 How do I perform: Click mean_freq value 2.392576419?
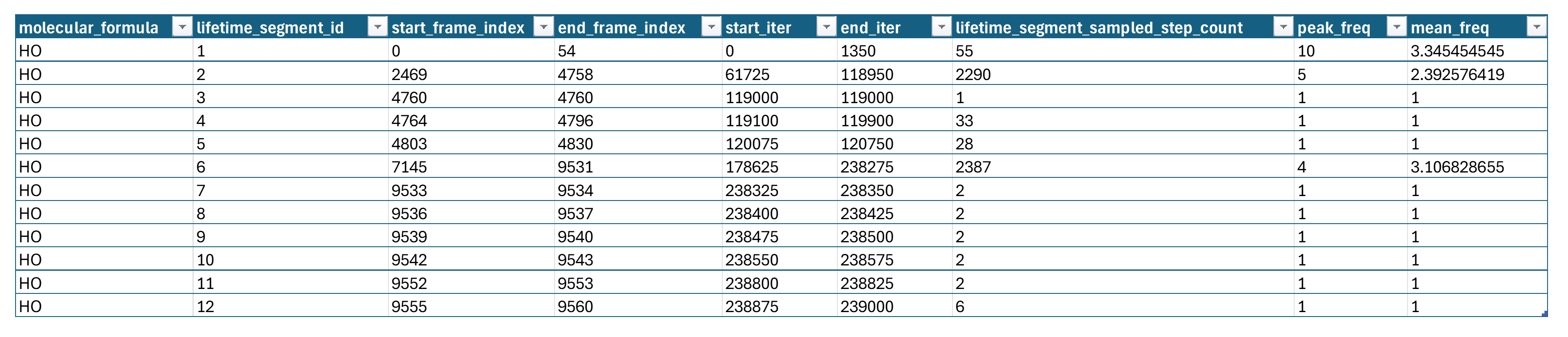1456,74
